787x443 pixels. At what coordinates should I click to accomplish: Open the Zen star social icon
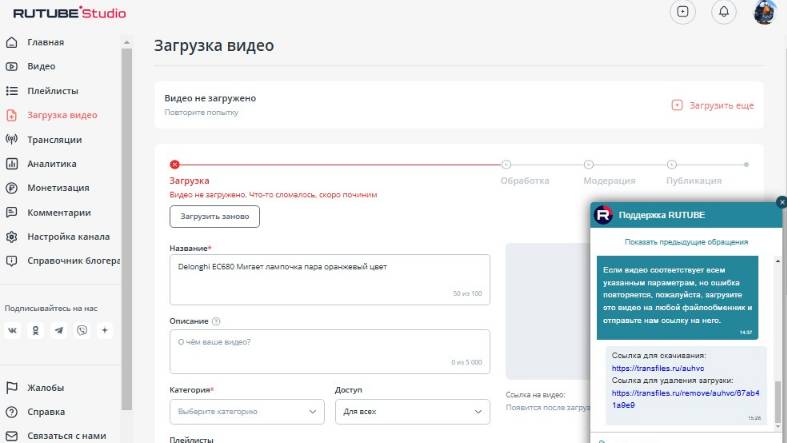tap(105, 330)
